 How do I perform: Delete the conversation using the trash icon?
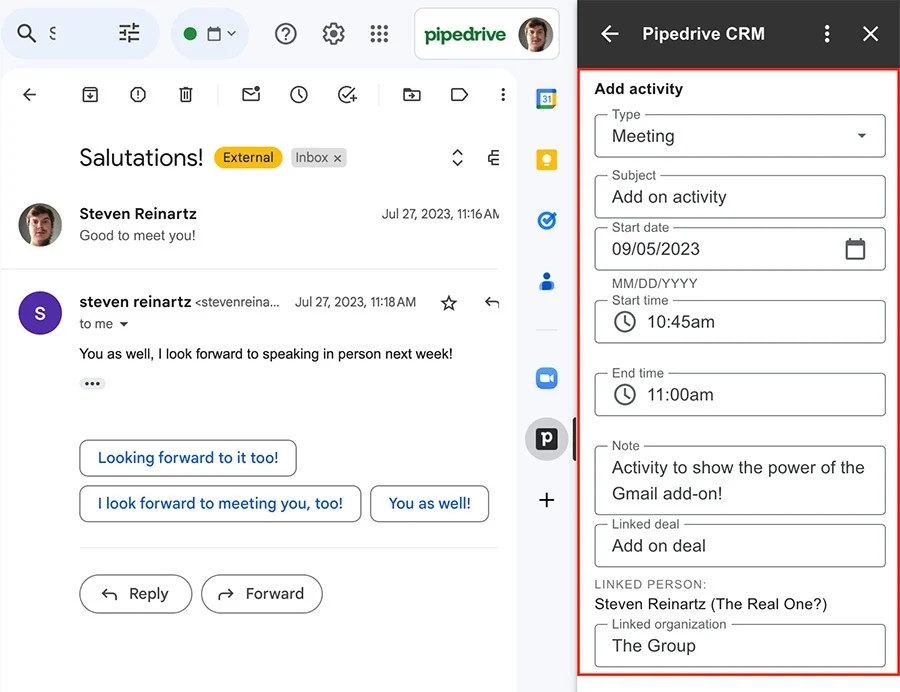(x=186, y=94)
